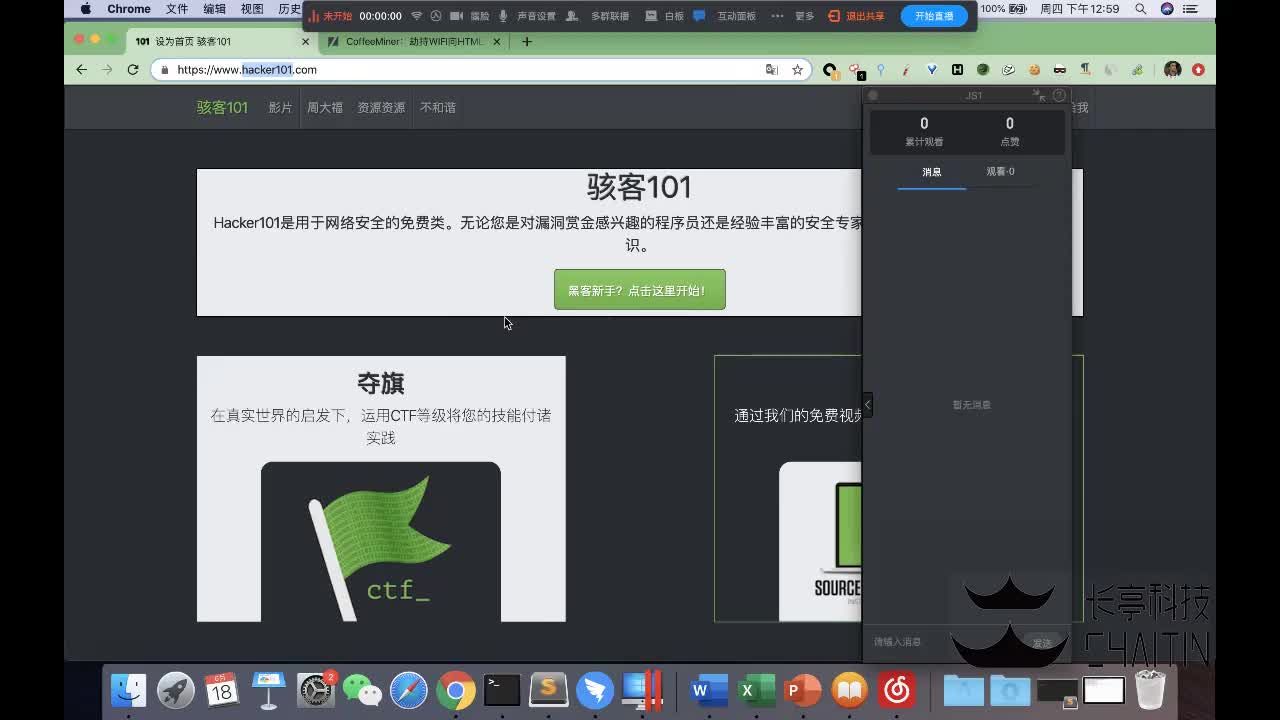Open the 文件 menu
Image resolution: width=1280 pixels, height=720 pixels.
(177, 9)
